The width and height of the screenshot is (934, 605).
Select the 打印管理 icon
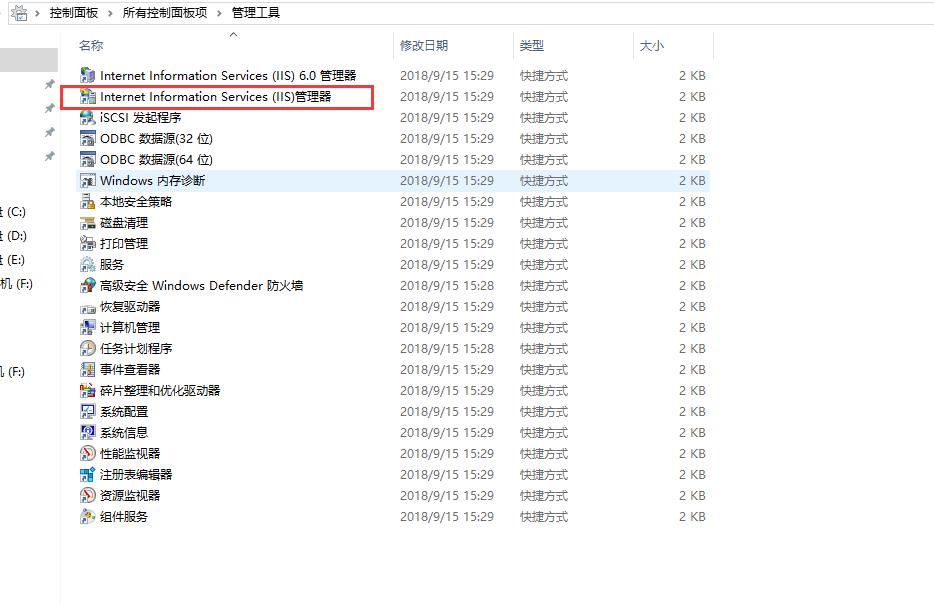pyautogui.click(x=88, y=244)
